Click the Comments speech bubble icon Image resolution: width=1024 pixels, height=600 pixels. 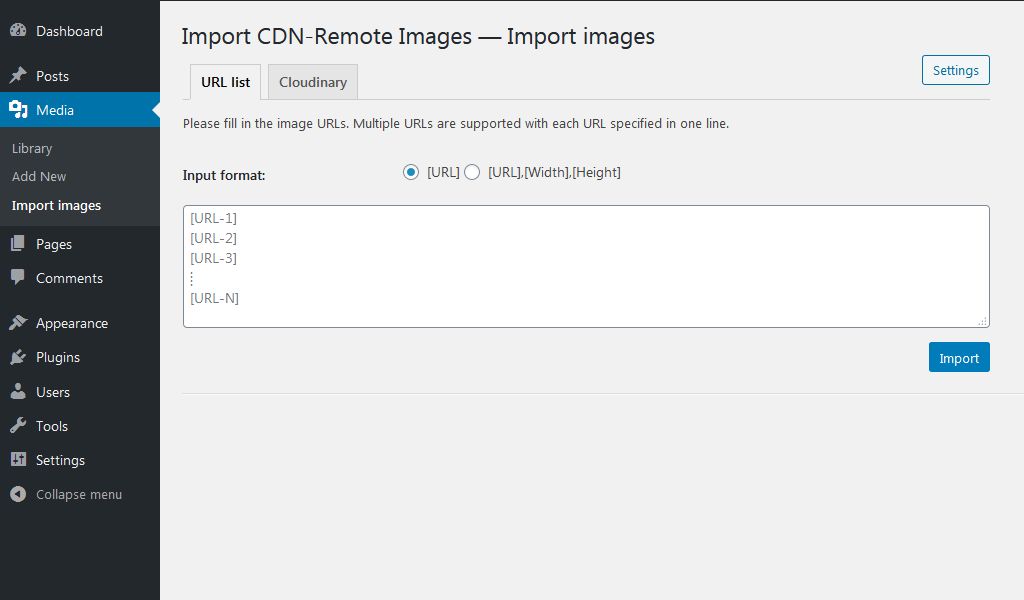pos(18,278)
